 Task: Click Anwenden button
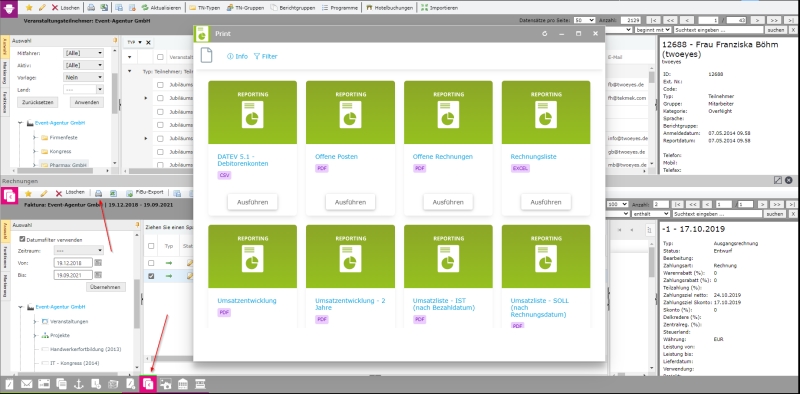(87, 102)
